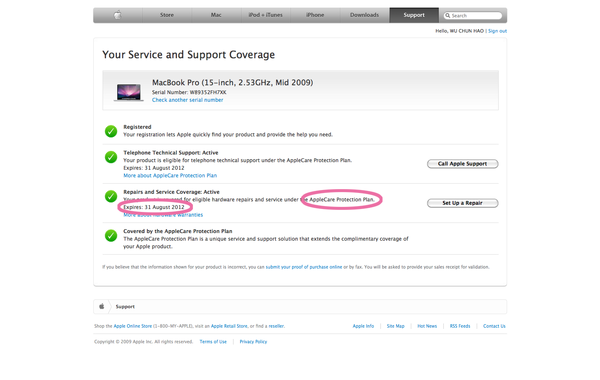Click the Sign out link
This screenshot has height=380, width=600.
497,31
